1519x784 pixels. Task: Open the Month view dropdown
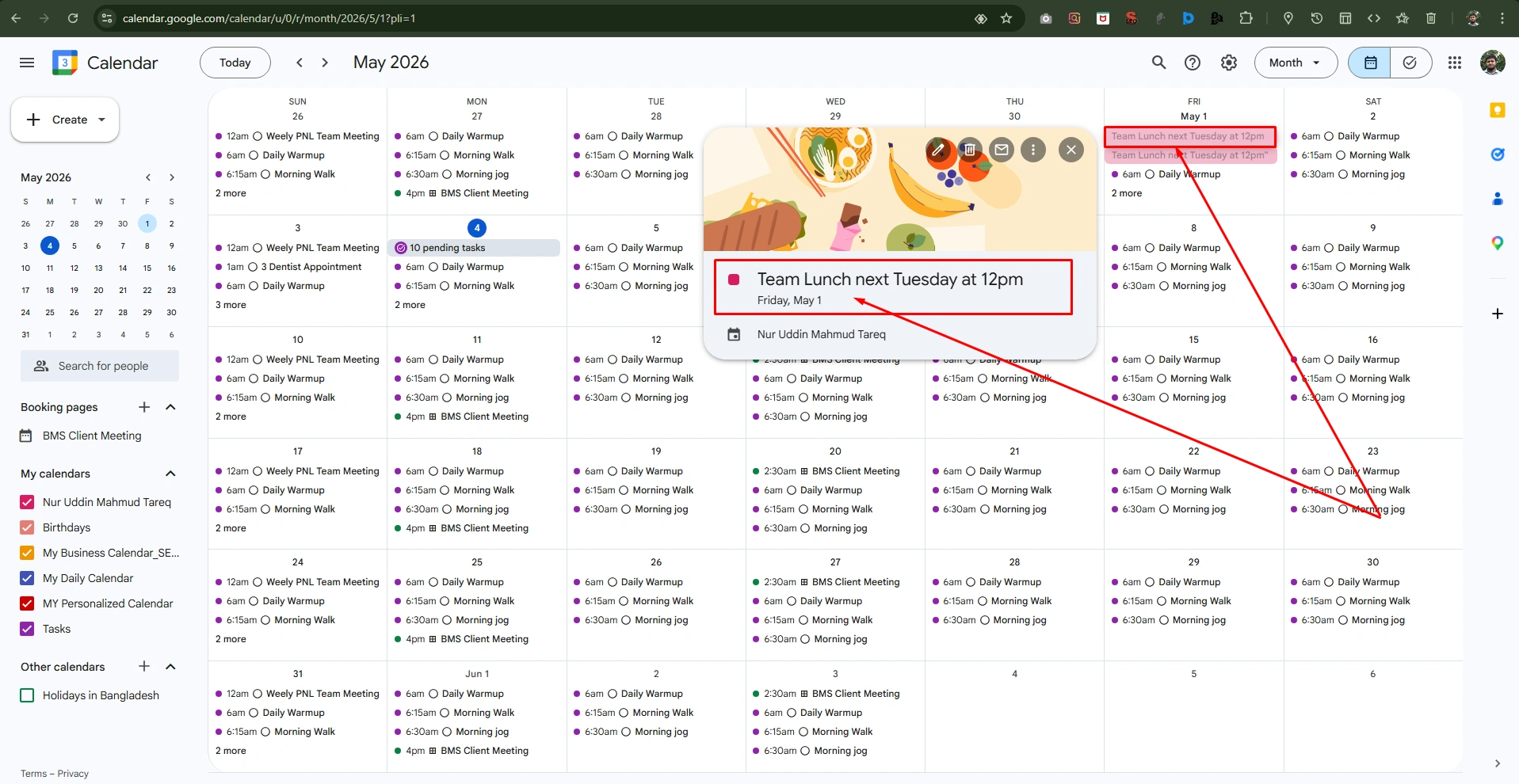(x=1296, y=63)
